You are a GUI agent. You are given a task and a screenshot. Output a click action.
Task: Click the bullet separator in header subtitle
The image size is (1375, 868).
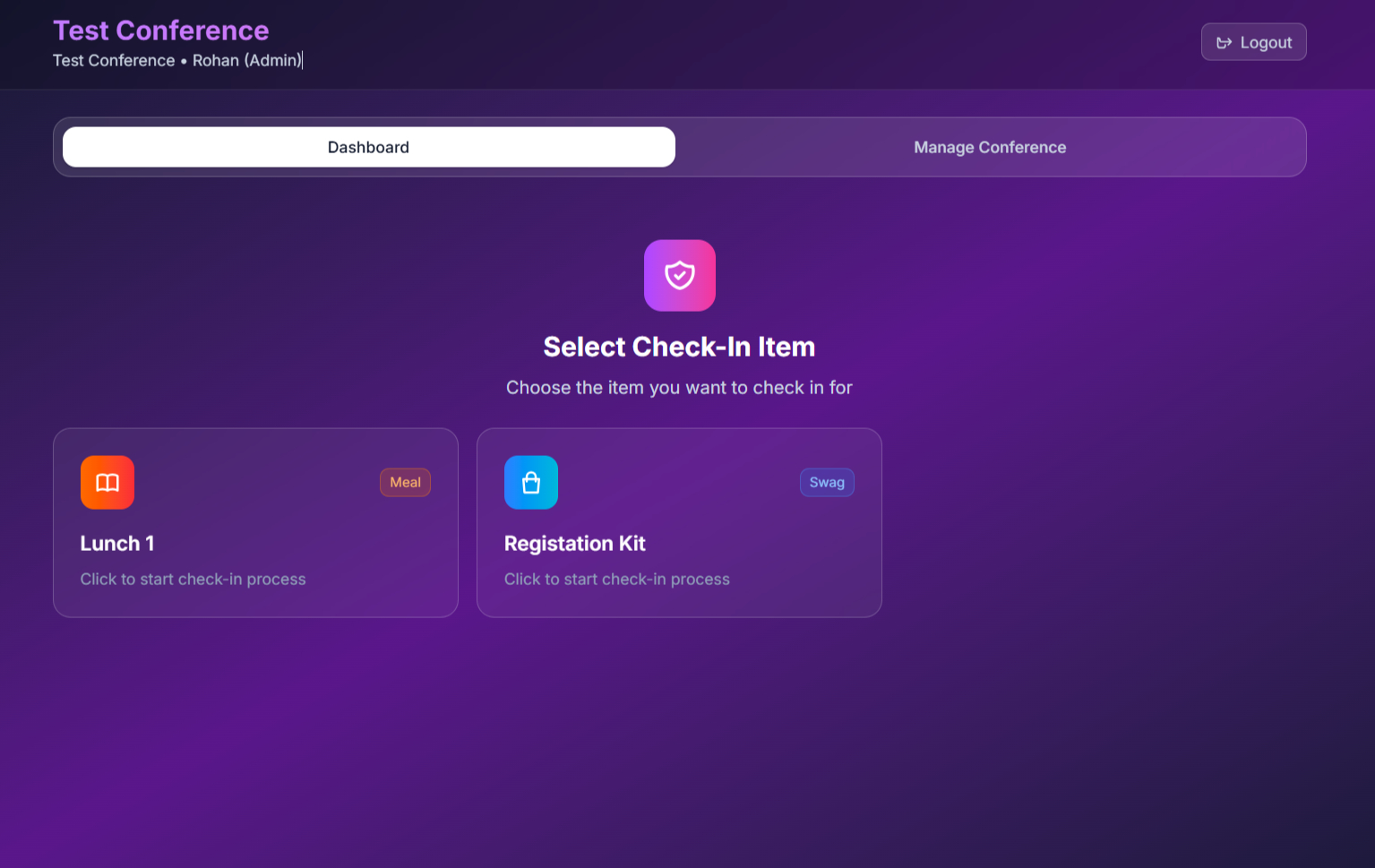184,61
